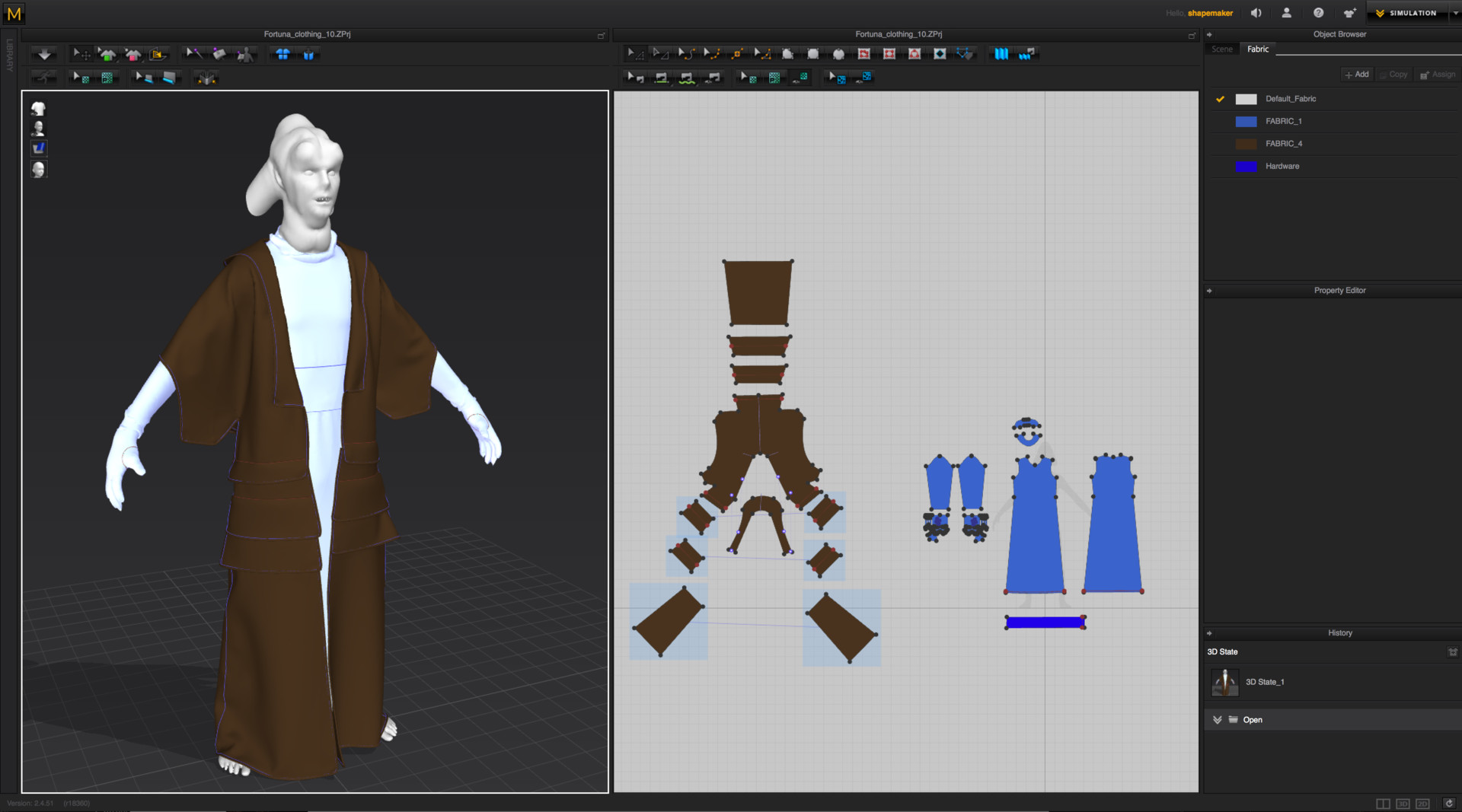Click the Add fabric button

1357,75
